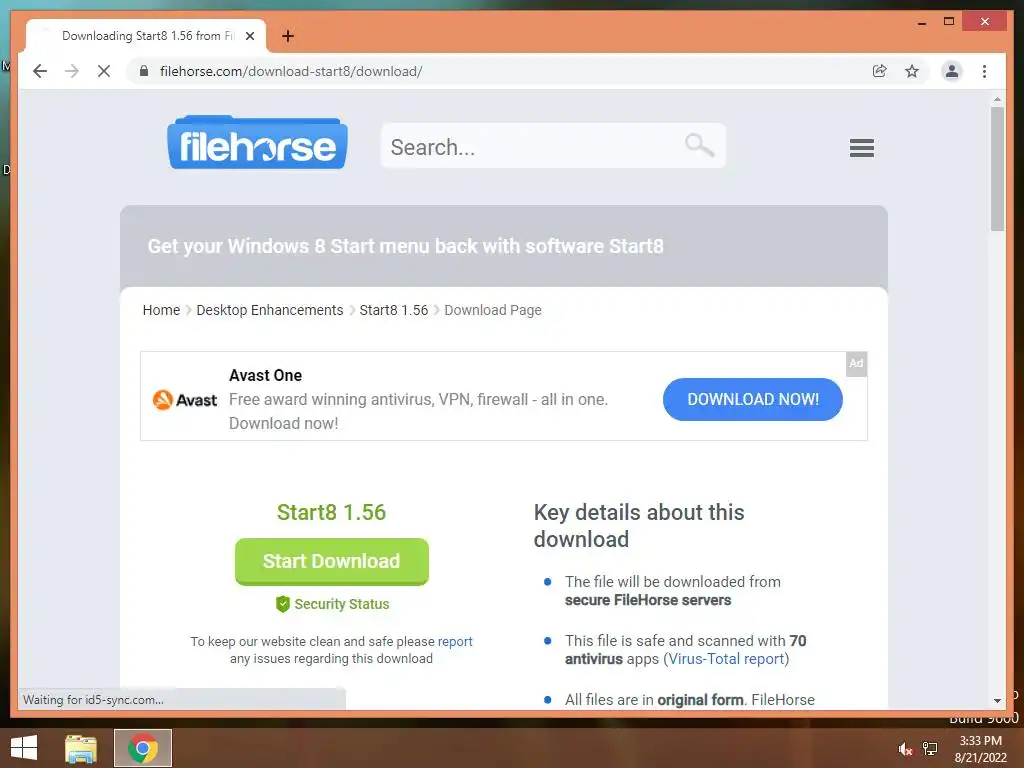Image resolution: width=1024 pixels, height=768 pixels.
Task: Open network tray icon
Action: pyautogui.click(x=930, y=749)
